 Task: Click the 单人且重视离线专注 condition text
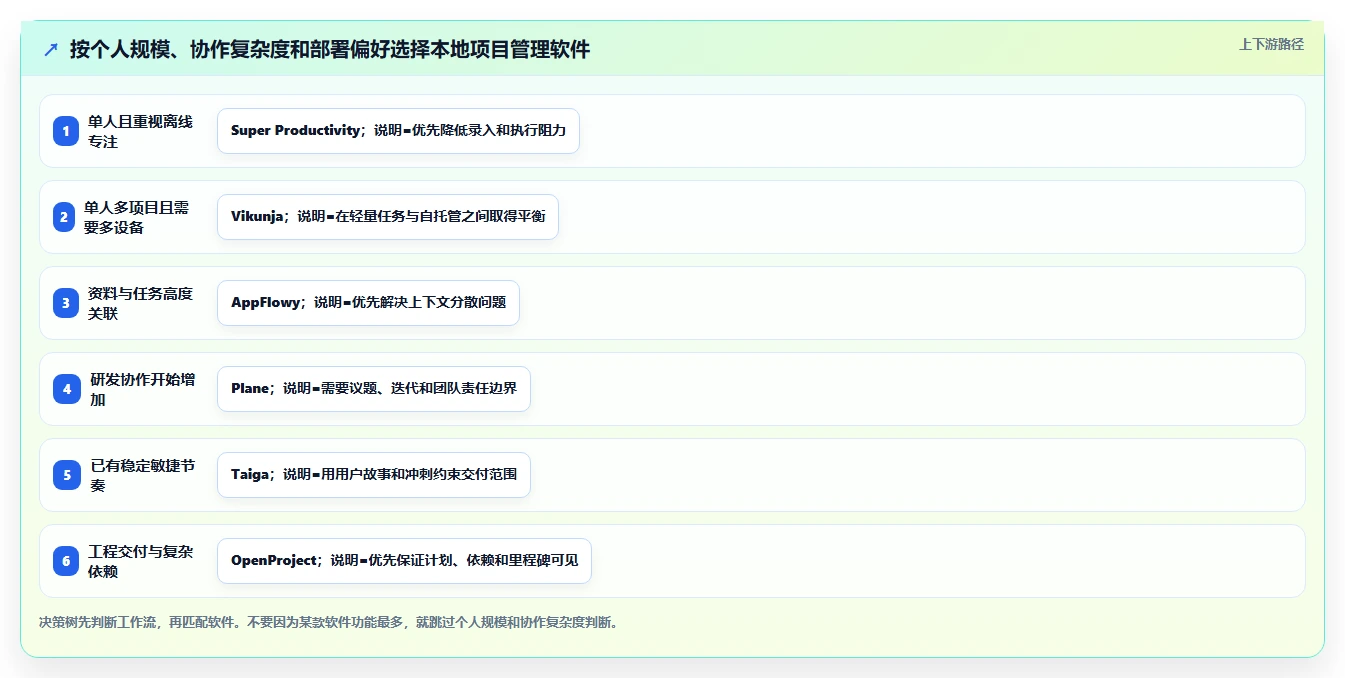140,131
